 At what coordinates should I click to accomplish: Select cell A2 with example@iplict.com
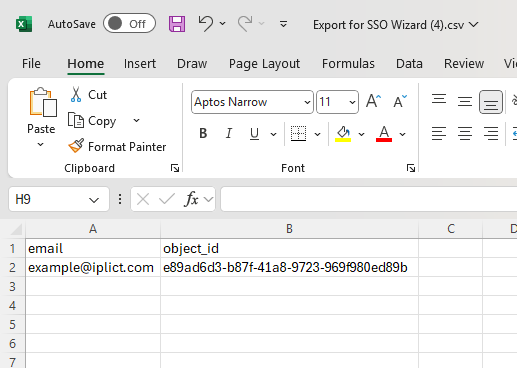point(93,267)
